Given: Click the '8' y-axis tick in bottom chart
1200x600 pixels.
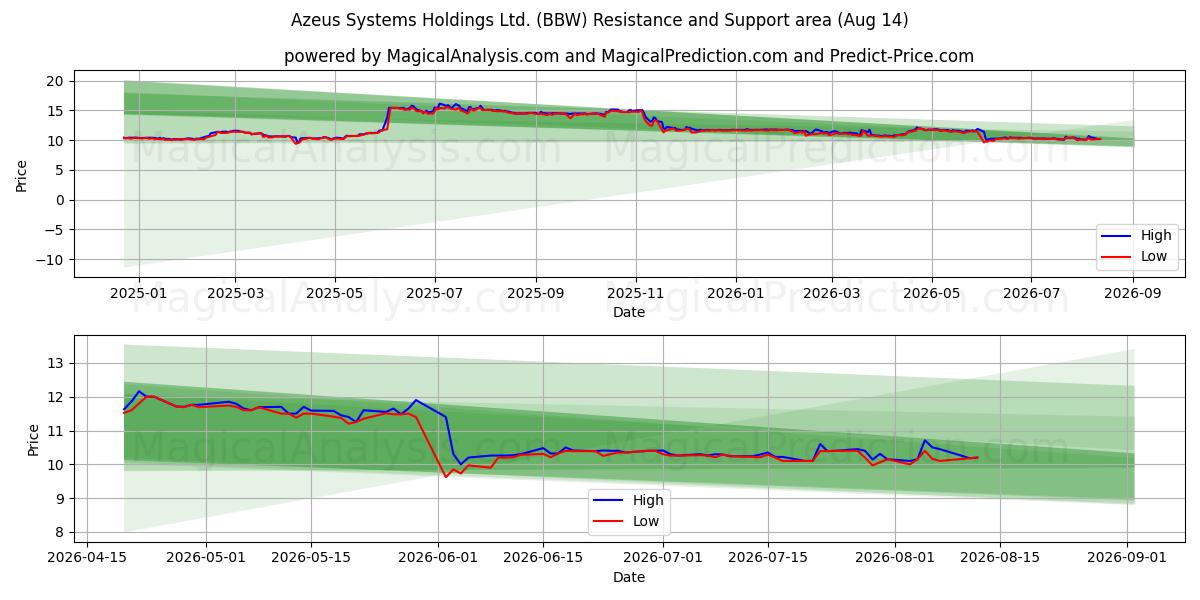Looking at the screenshot, I should (59, 532).
